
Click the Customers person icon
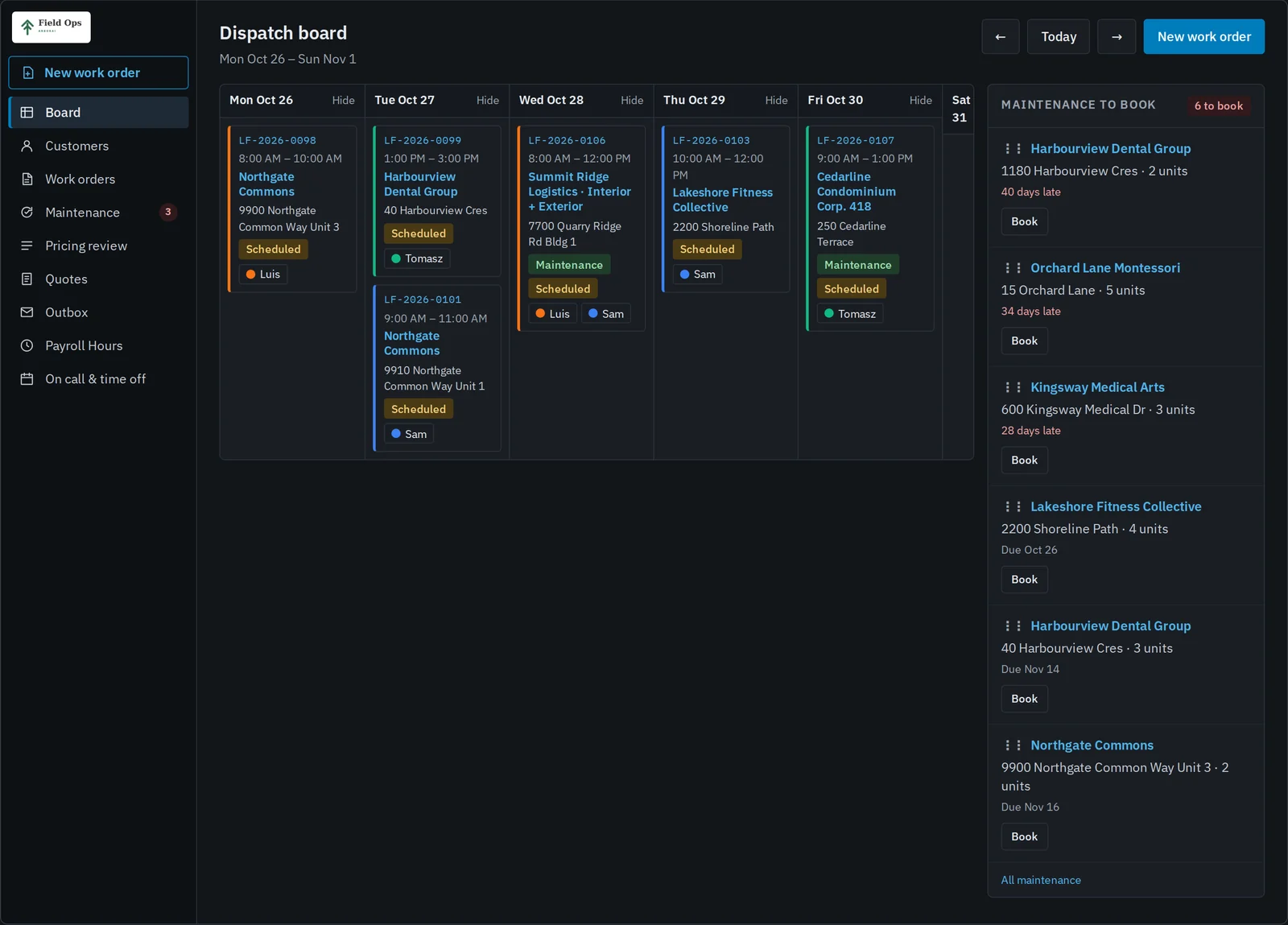27,146
